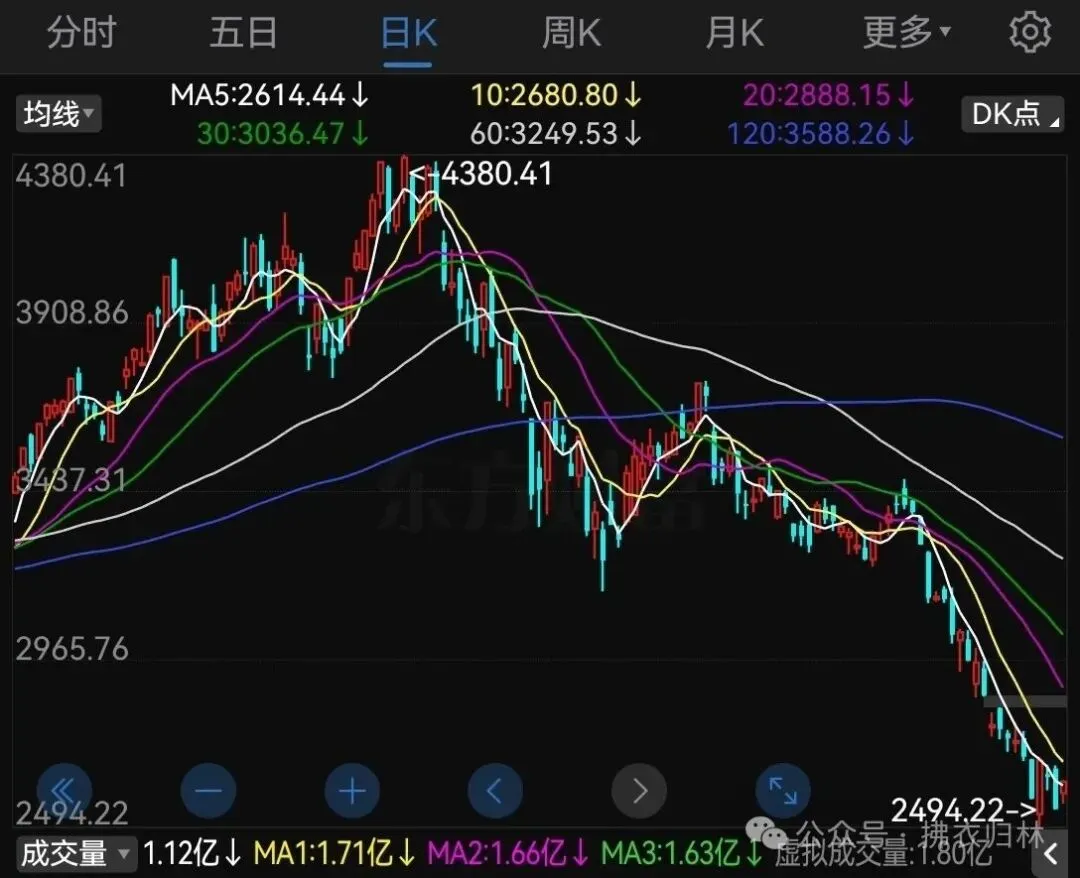The image size is (1080, 878).
Task: Click the MA5:2614.44 value
Action: click(x=269, y=95)
